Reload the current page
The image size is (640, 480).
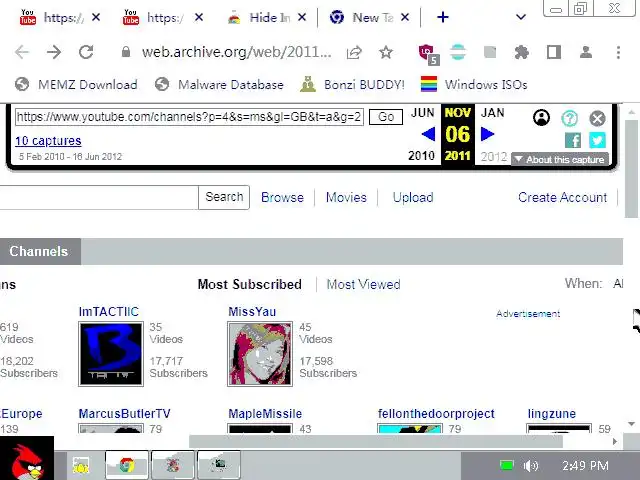click(86, 52)
